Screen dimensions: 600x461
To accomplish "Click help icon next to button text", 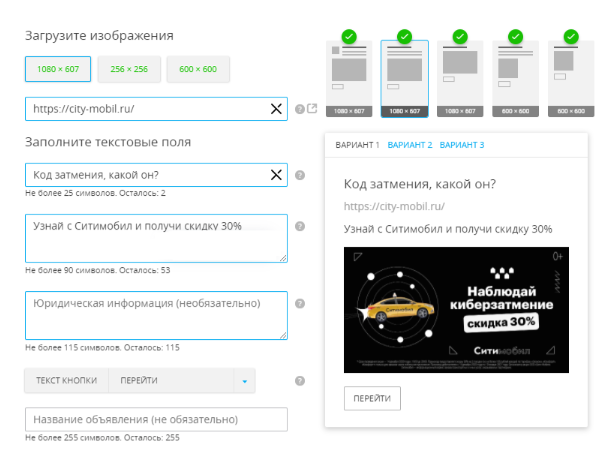I will pyautogui.click(x=300, y=380).
